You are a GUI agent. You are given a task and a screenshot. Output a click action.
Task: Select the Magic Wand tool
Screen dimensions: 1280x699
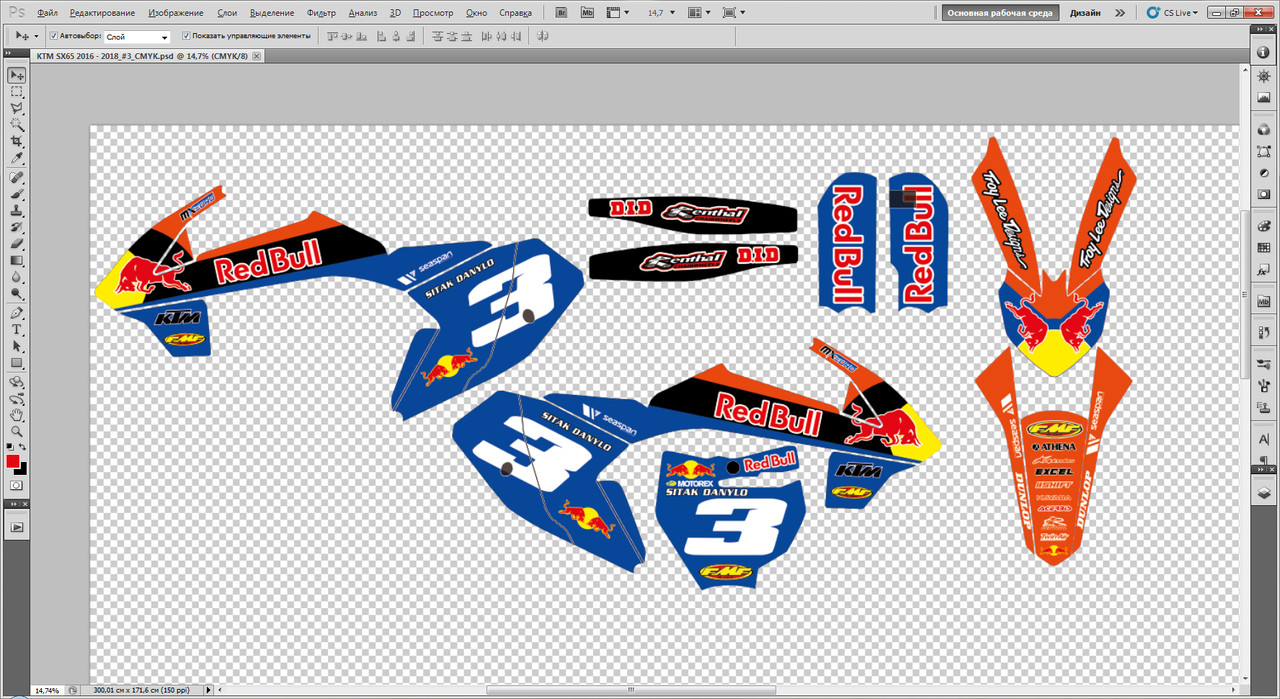17,125
